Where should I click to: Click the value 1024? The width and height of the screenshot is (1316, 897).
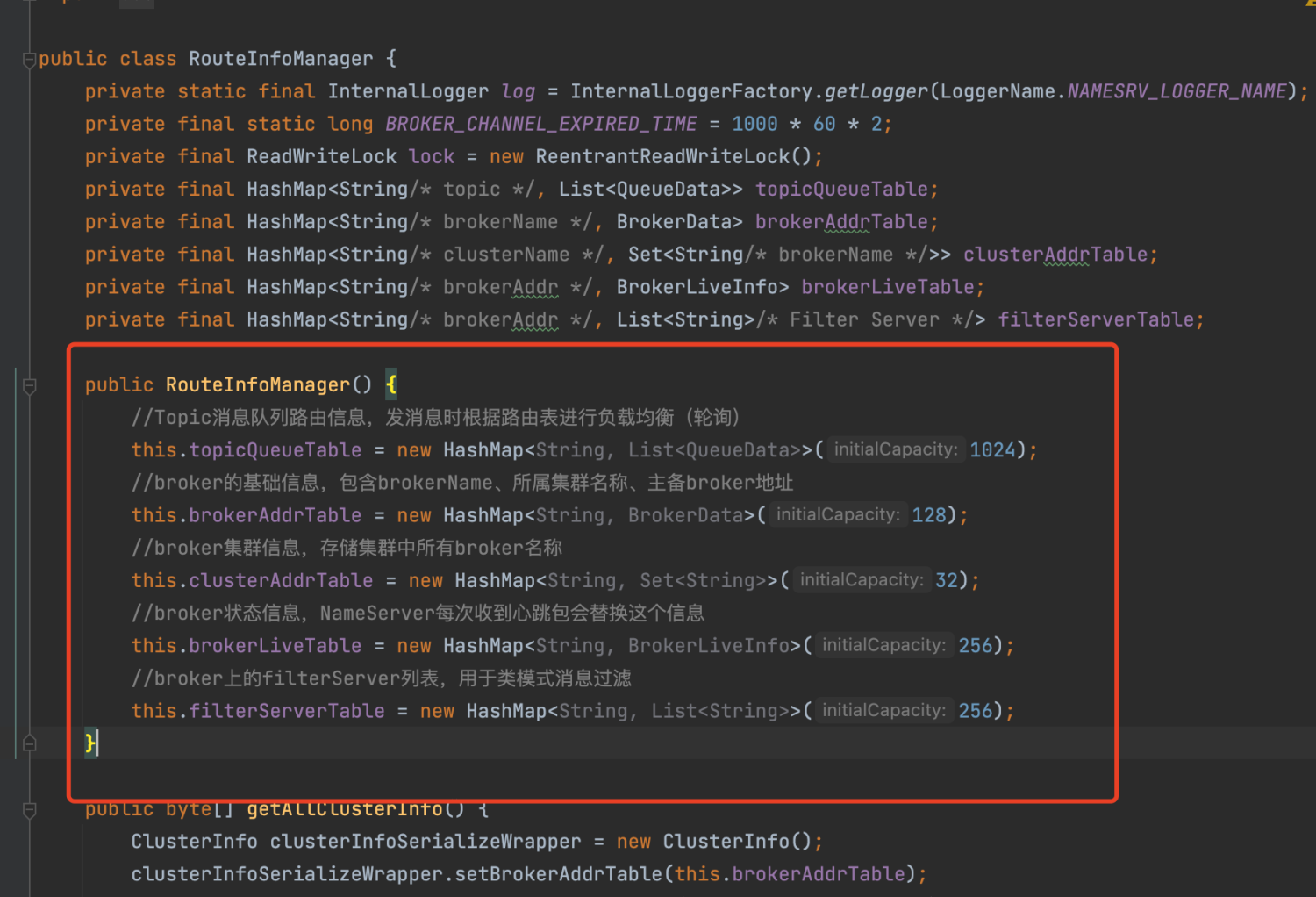coord(992,450)
